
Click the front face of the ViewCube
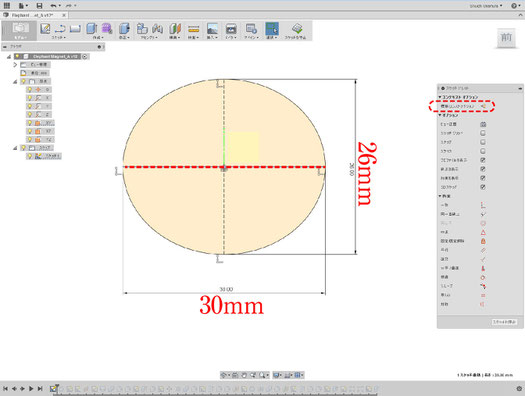[506, 37]
